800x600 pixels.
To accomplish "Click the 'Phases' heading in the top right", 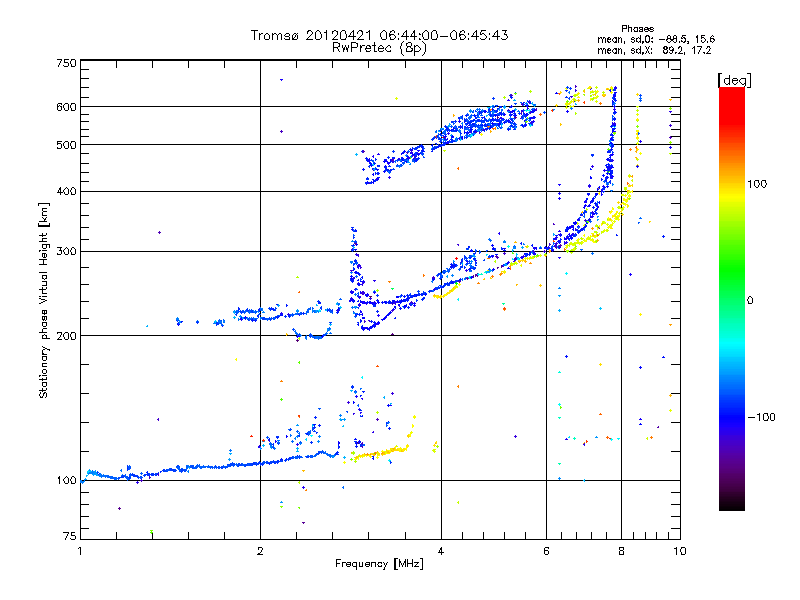I will pyautogui.click(x=637, y=29).
